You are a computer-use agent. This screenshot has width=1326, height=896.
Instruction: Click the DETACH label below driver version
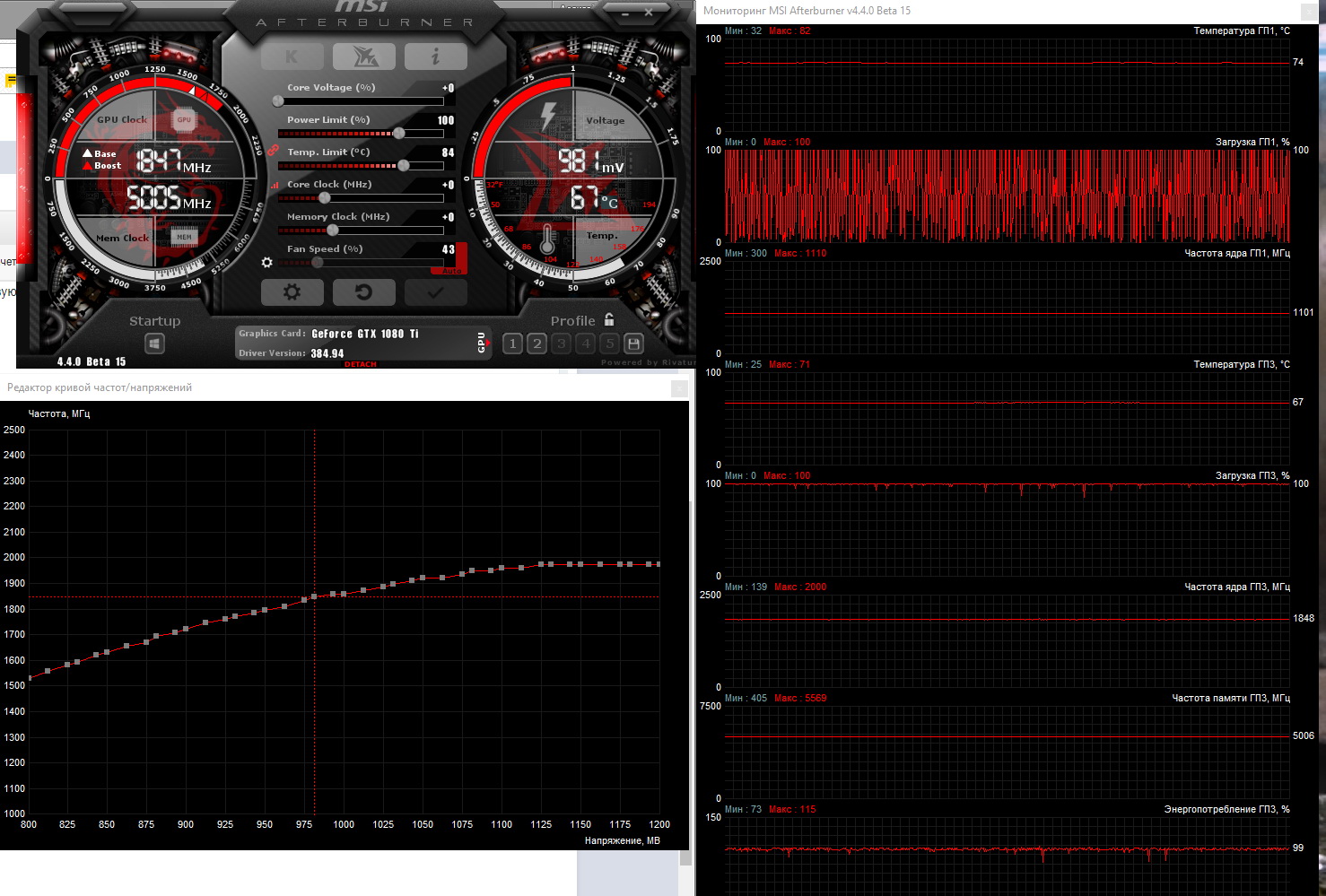click(x=361, y=364)
